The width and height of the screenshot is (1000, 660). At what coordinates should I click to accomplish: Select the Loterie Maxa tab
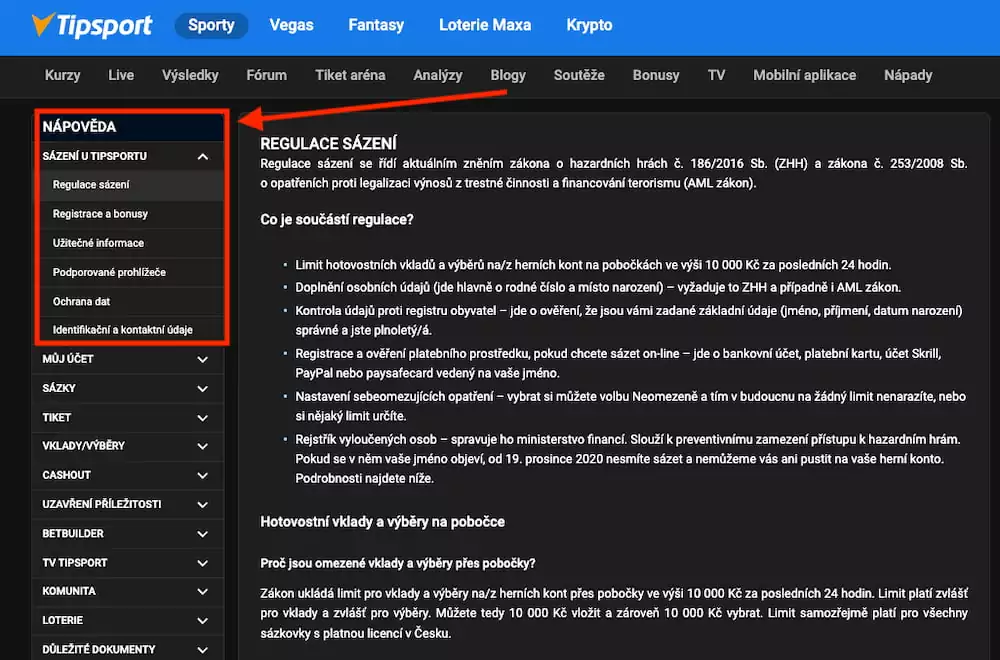485,25
